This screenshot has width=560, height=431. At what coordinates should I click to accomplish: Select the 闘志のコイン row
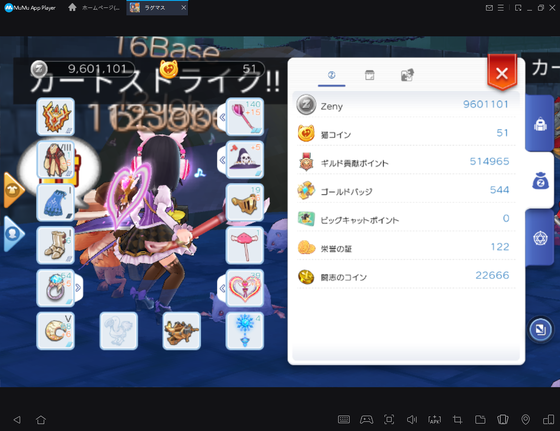coord(406,276)
